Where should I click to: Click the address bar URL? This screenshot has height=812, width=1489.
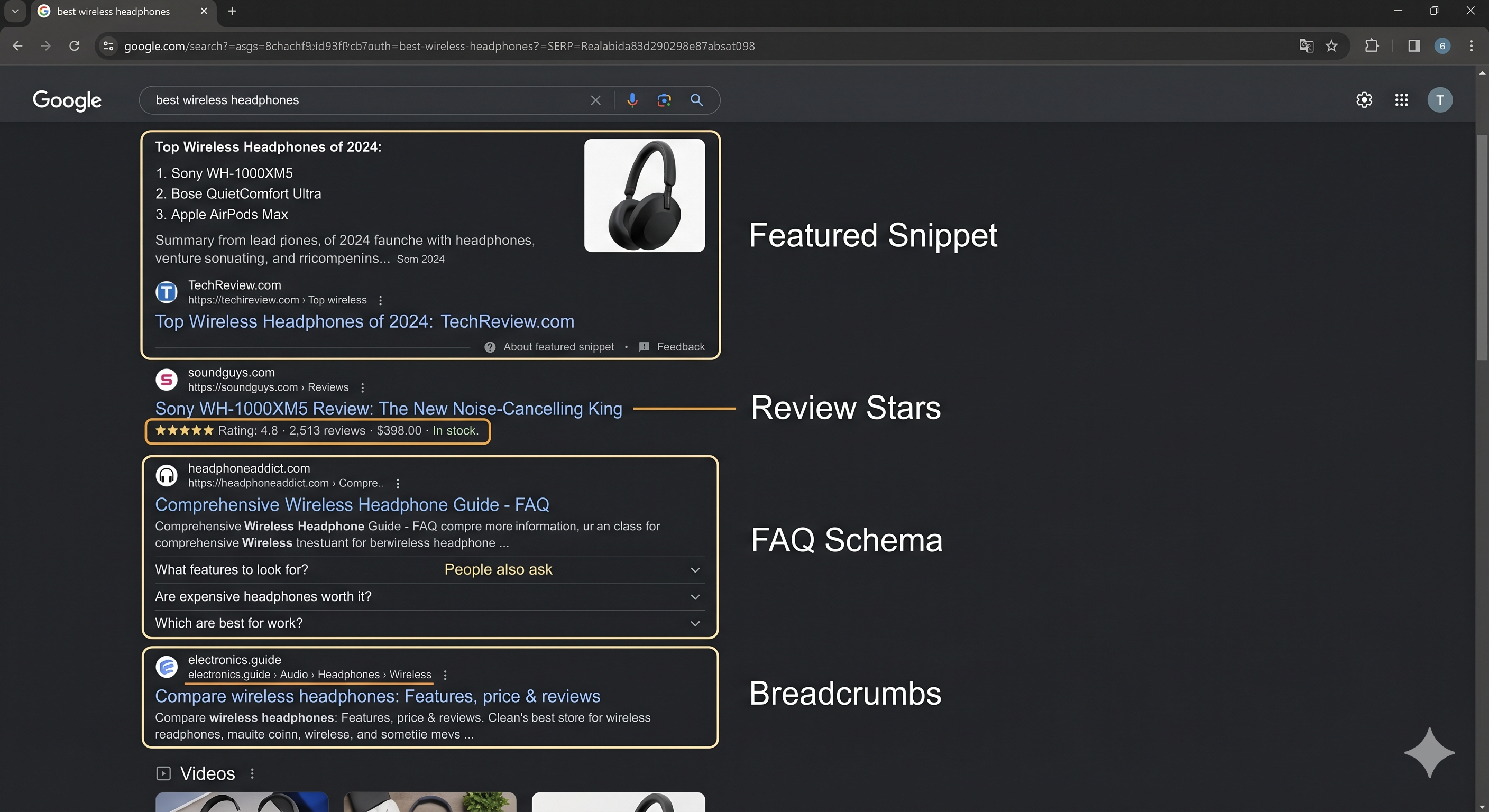click(x=439, y=45)
